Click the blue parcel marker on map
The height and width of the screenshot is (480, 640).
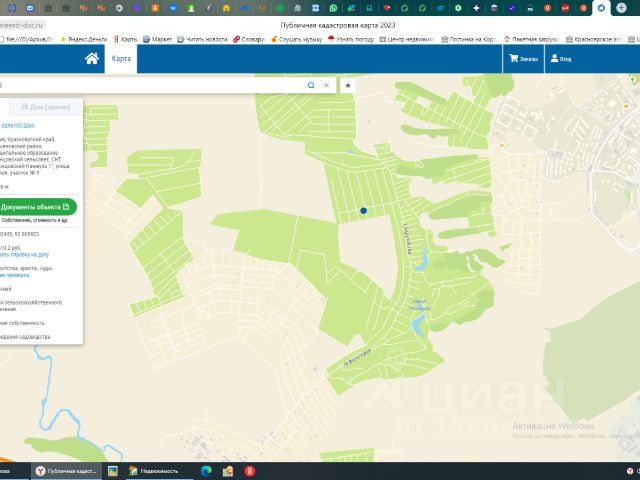tap(363, 210)
